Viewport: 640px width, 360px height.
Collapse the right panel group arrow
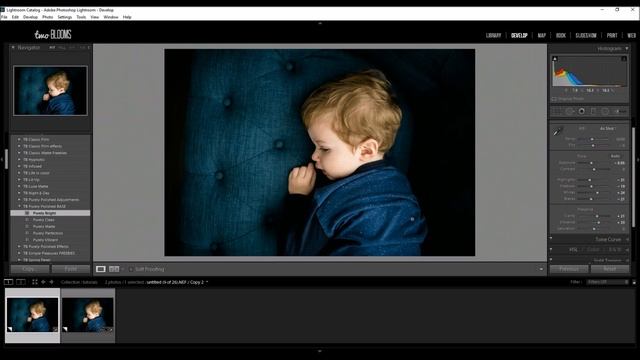pyautogui.click(x=638, y=159)
